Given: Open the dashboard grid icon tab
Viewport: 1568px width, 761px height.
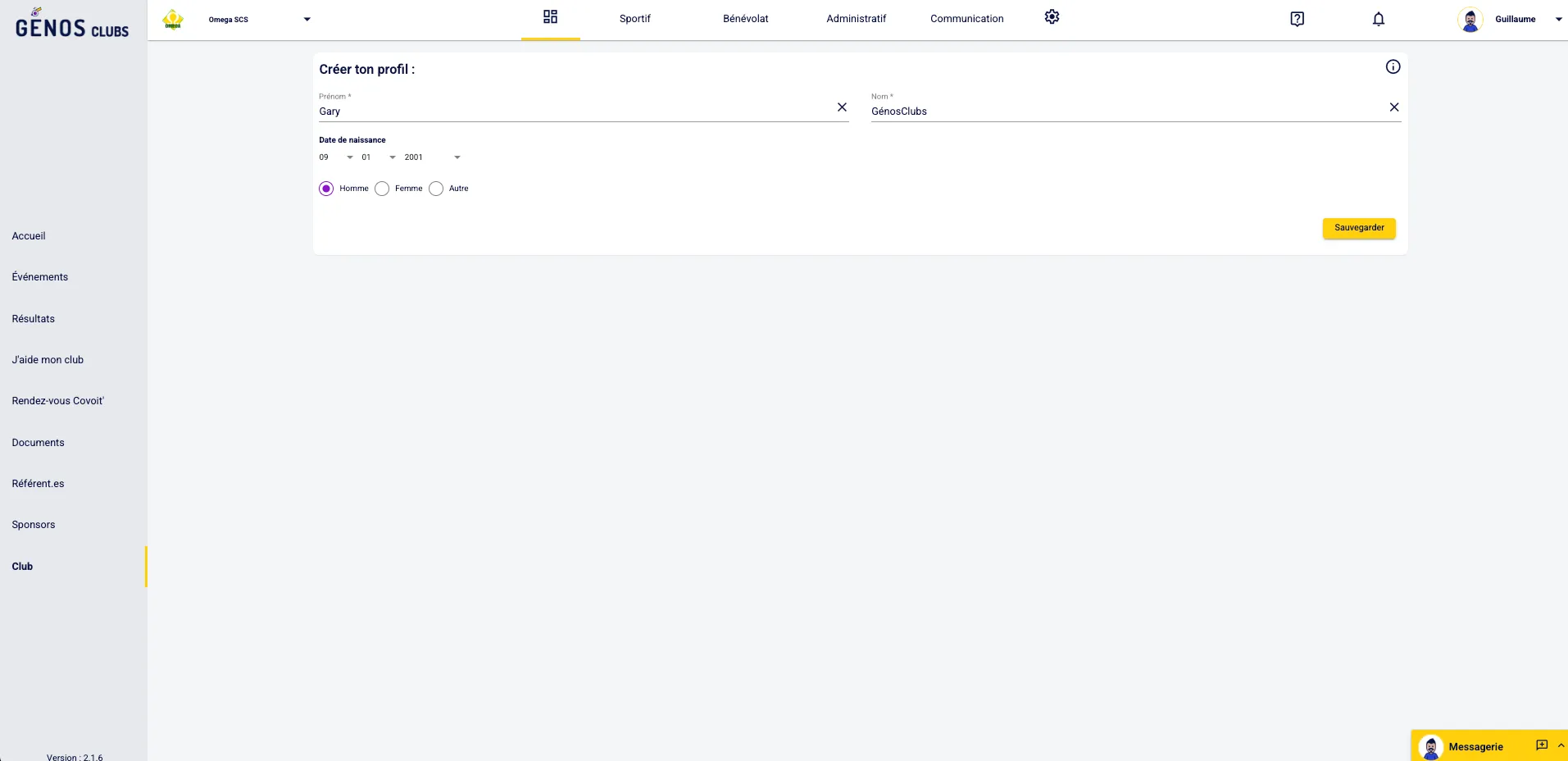Looking at the screenshot, I should click(x=550, y=17).
